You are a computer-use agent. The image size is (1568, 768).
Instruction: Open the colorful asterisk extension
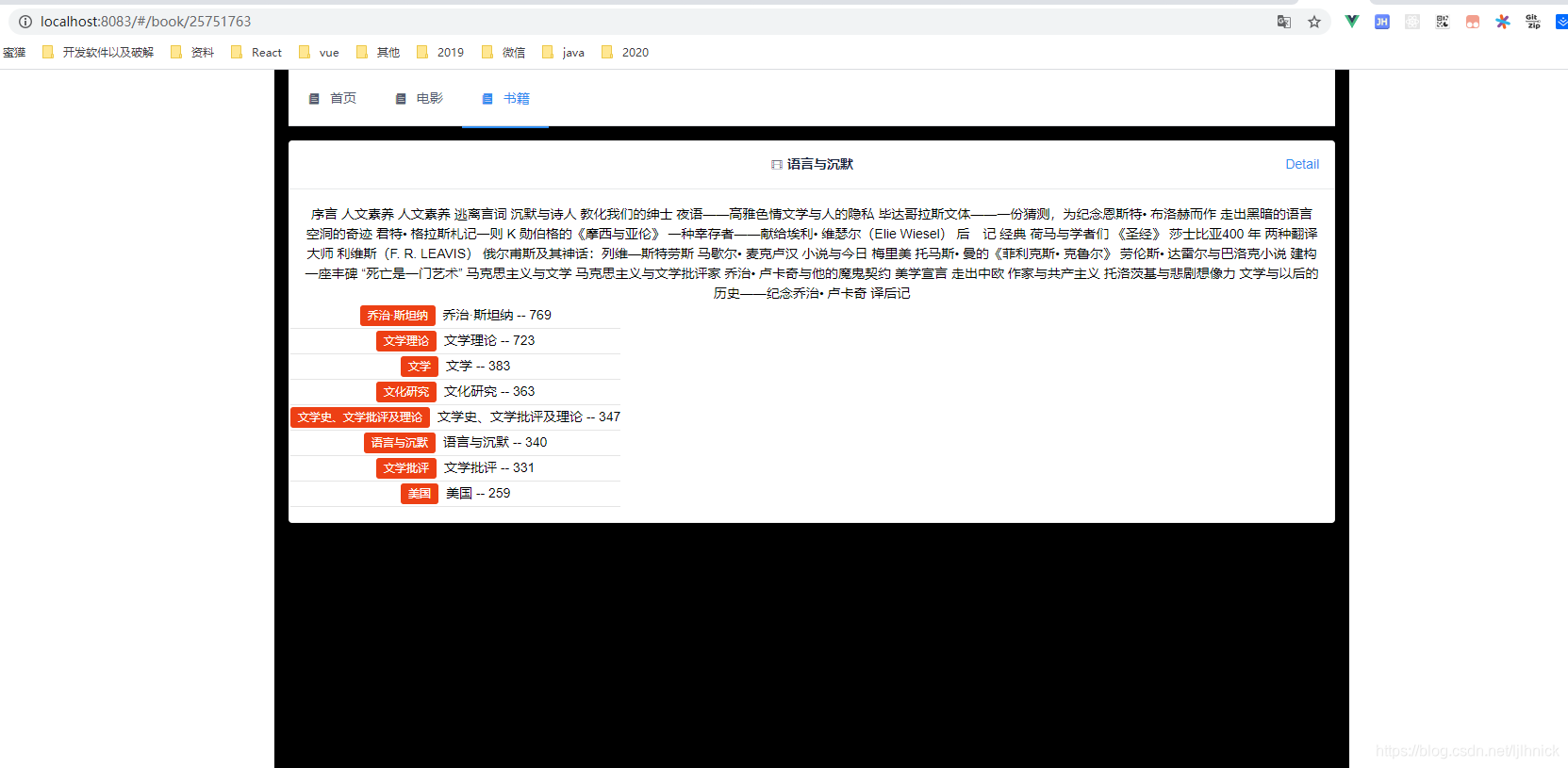click(x=1503, y=22)
